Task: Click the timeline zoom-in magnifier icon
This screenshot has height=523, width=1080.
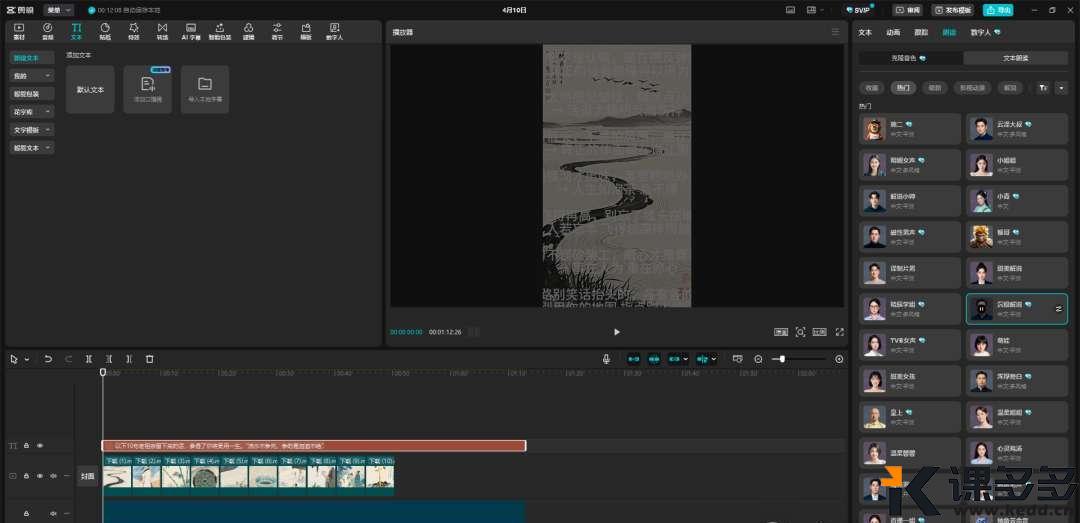Action: point(839,359)
